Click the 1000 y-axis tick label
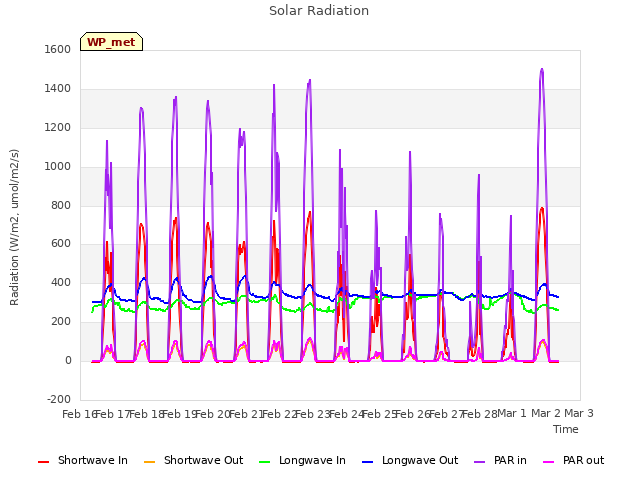The height and width of the screenshot is (480, 640). point(58,167)
